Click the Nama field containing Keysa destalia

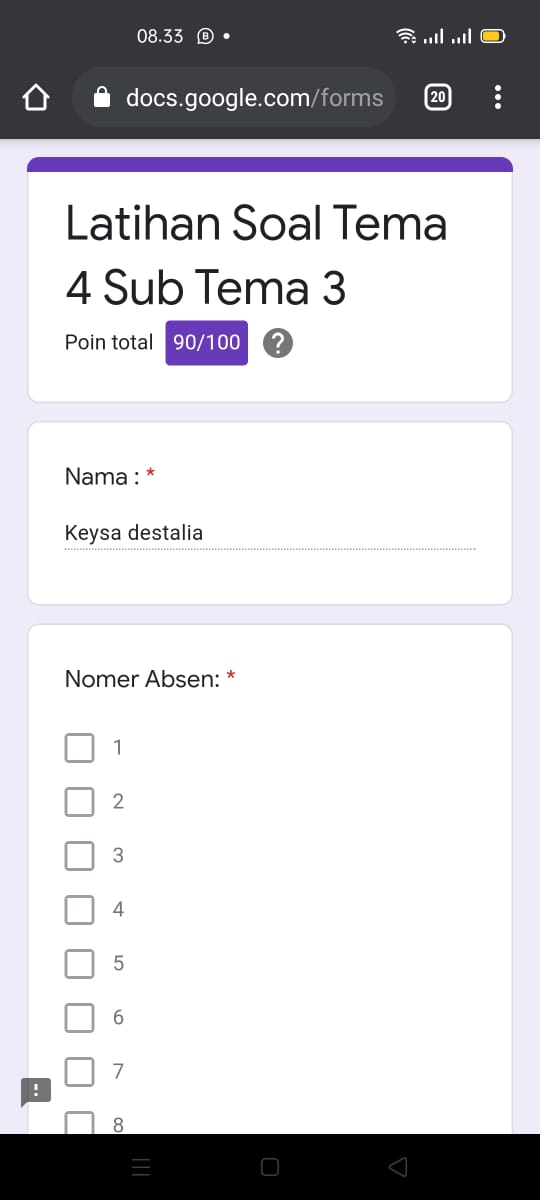[x=270, y=533]
